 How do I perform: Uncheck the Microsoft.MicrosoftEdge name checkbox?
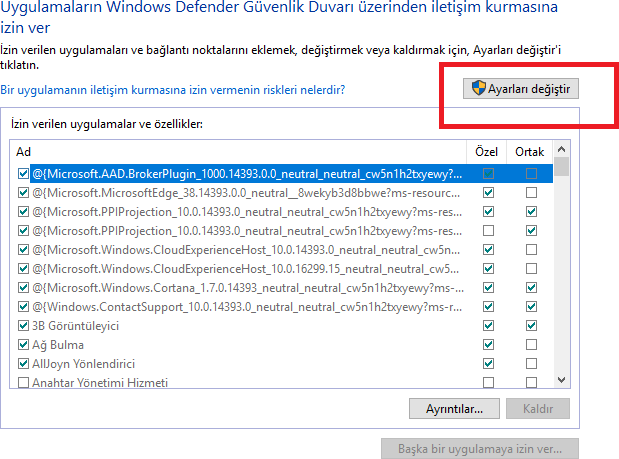23,193
